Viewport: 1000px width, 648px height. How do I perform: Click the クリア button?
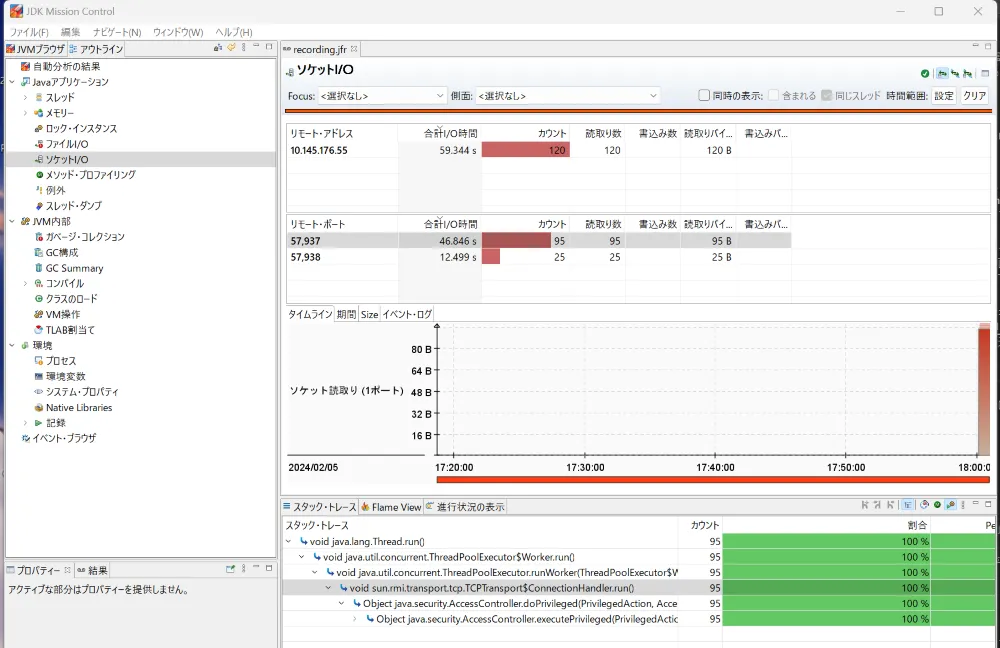click(974, 96)
